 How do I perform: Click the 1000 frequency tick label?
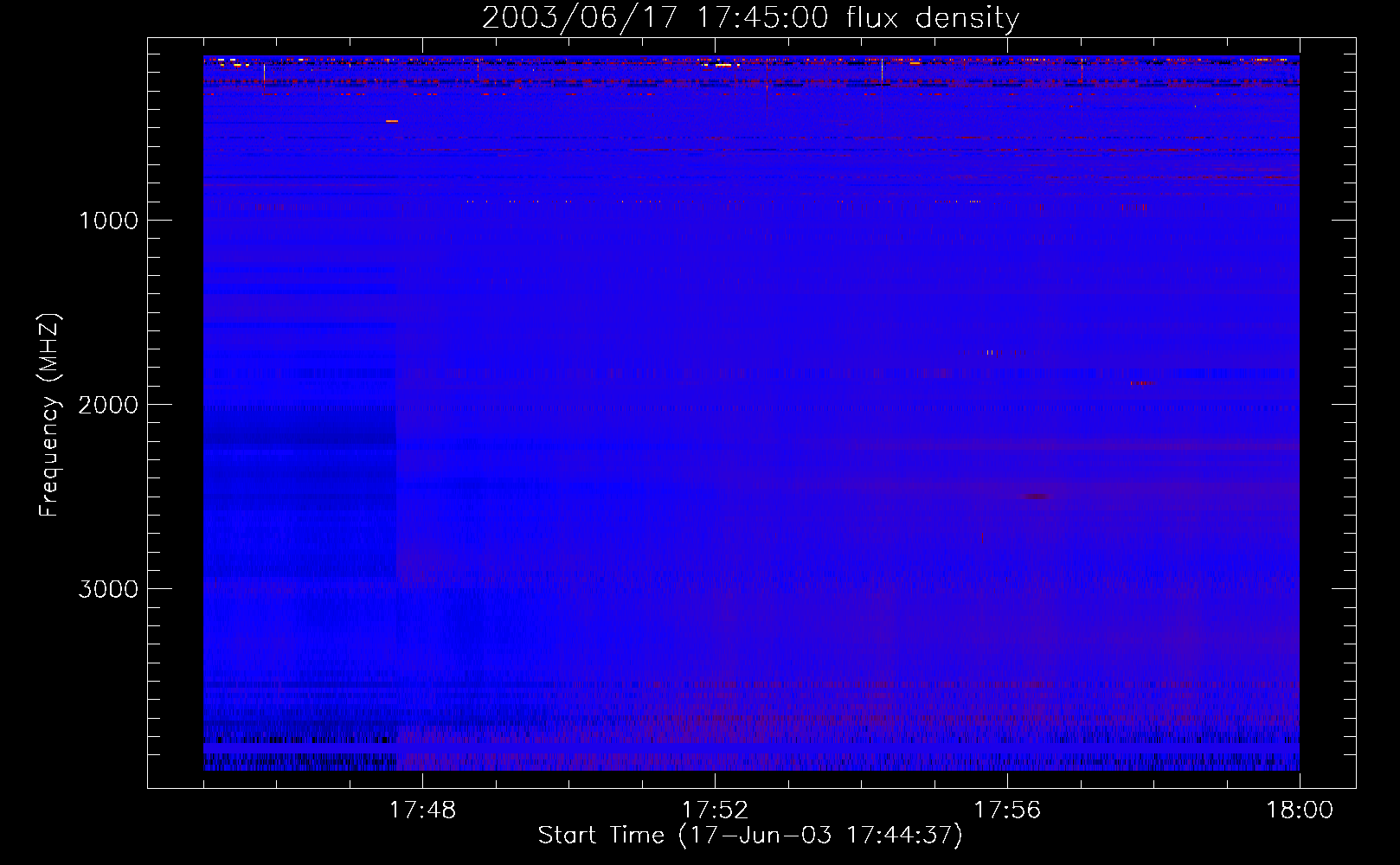tap(109, 221)
